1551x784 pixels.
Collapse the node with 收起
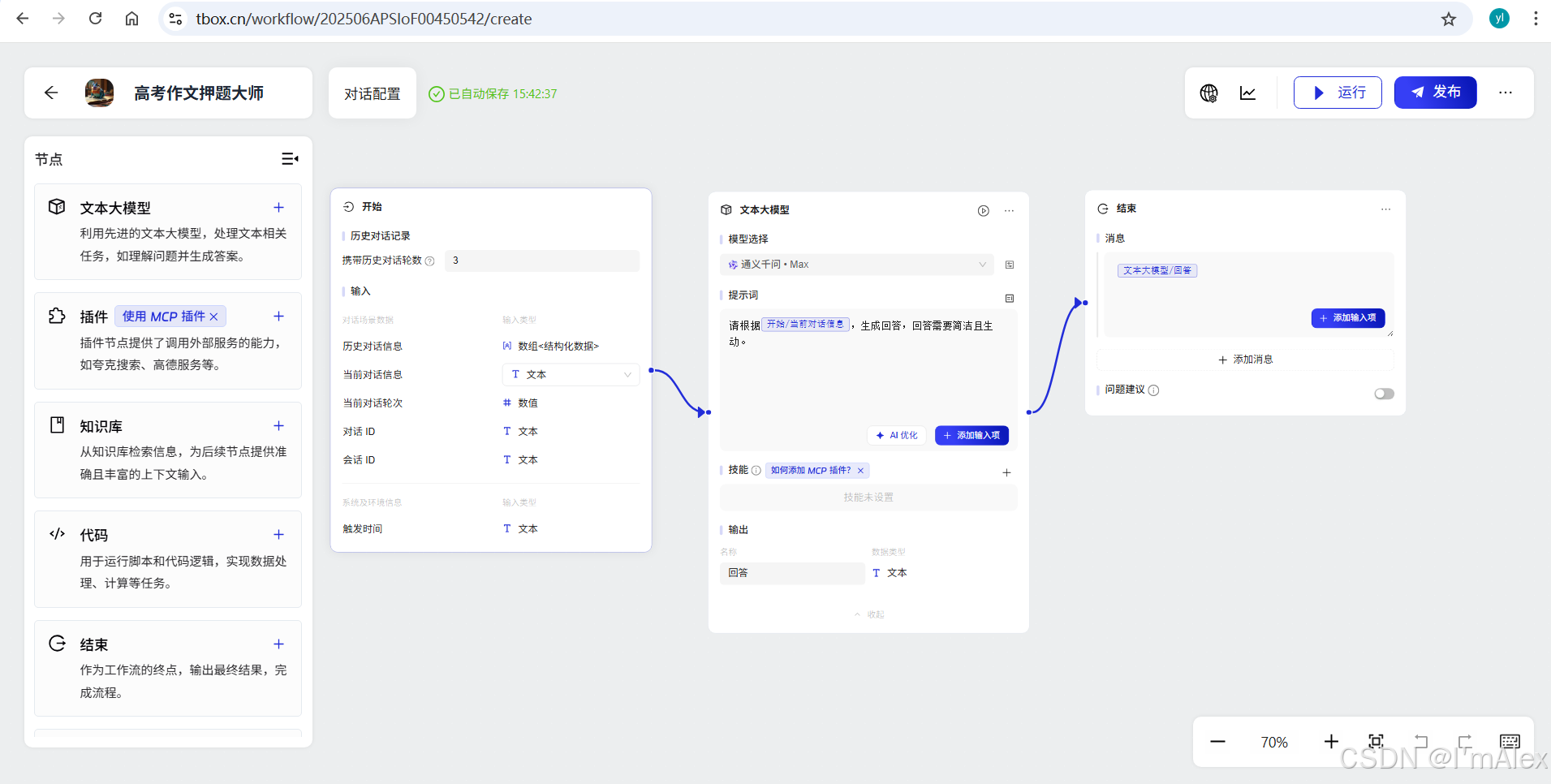click(x=868, y=614)
